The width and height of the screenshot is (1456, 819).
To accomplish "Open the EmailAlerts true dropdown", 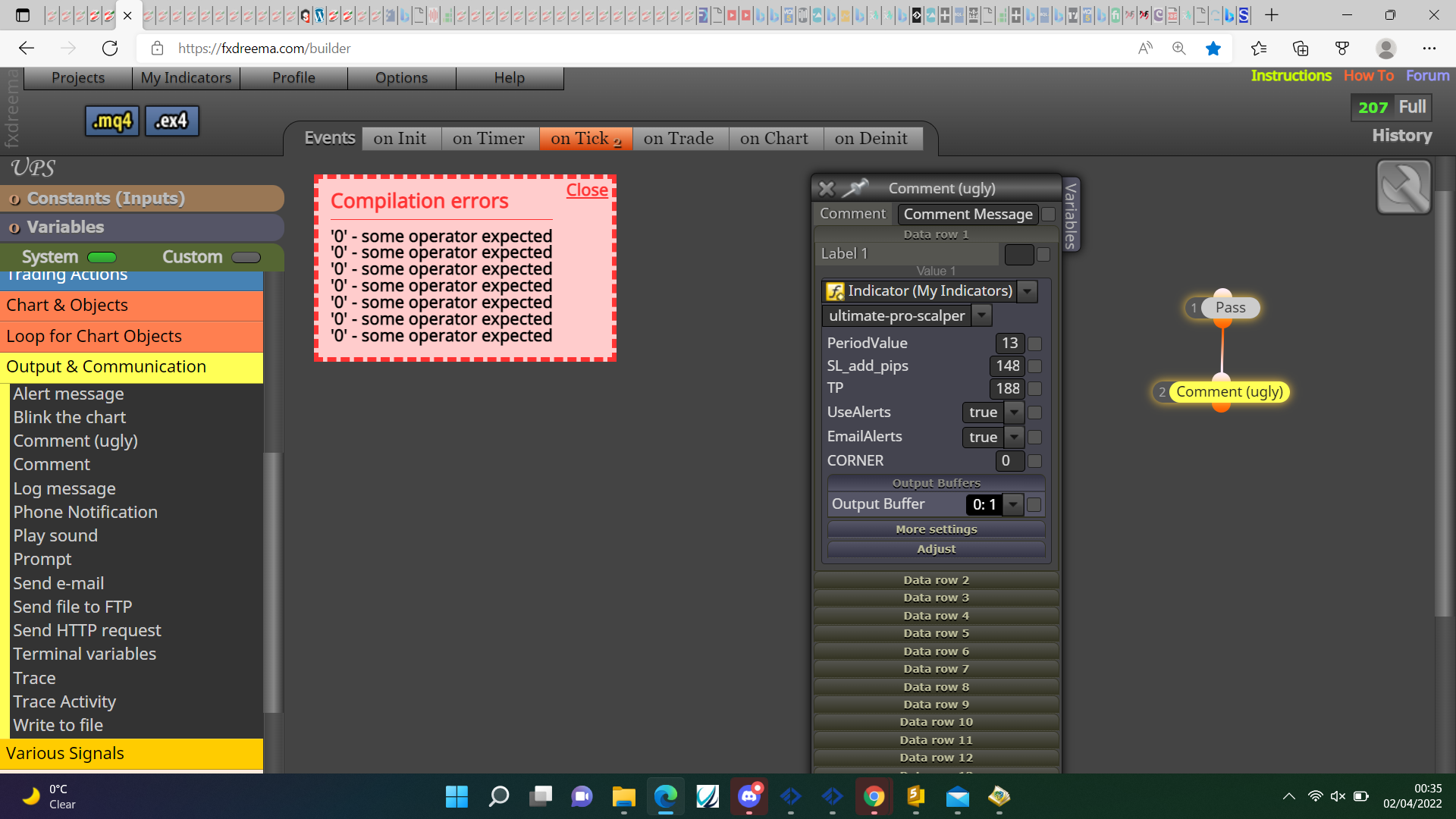I will [x=1014, y=438].
